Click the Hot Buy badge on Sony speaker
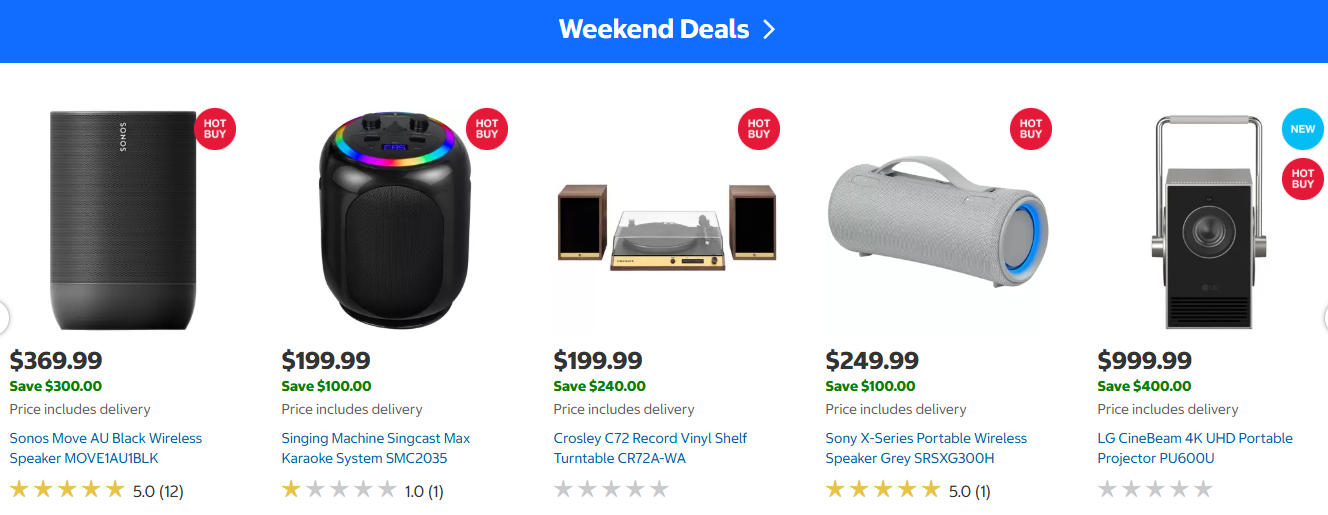The image size is (1328, 515). pos(1031,128)
